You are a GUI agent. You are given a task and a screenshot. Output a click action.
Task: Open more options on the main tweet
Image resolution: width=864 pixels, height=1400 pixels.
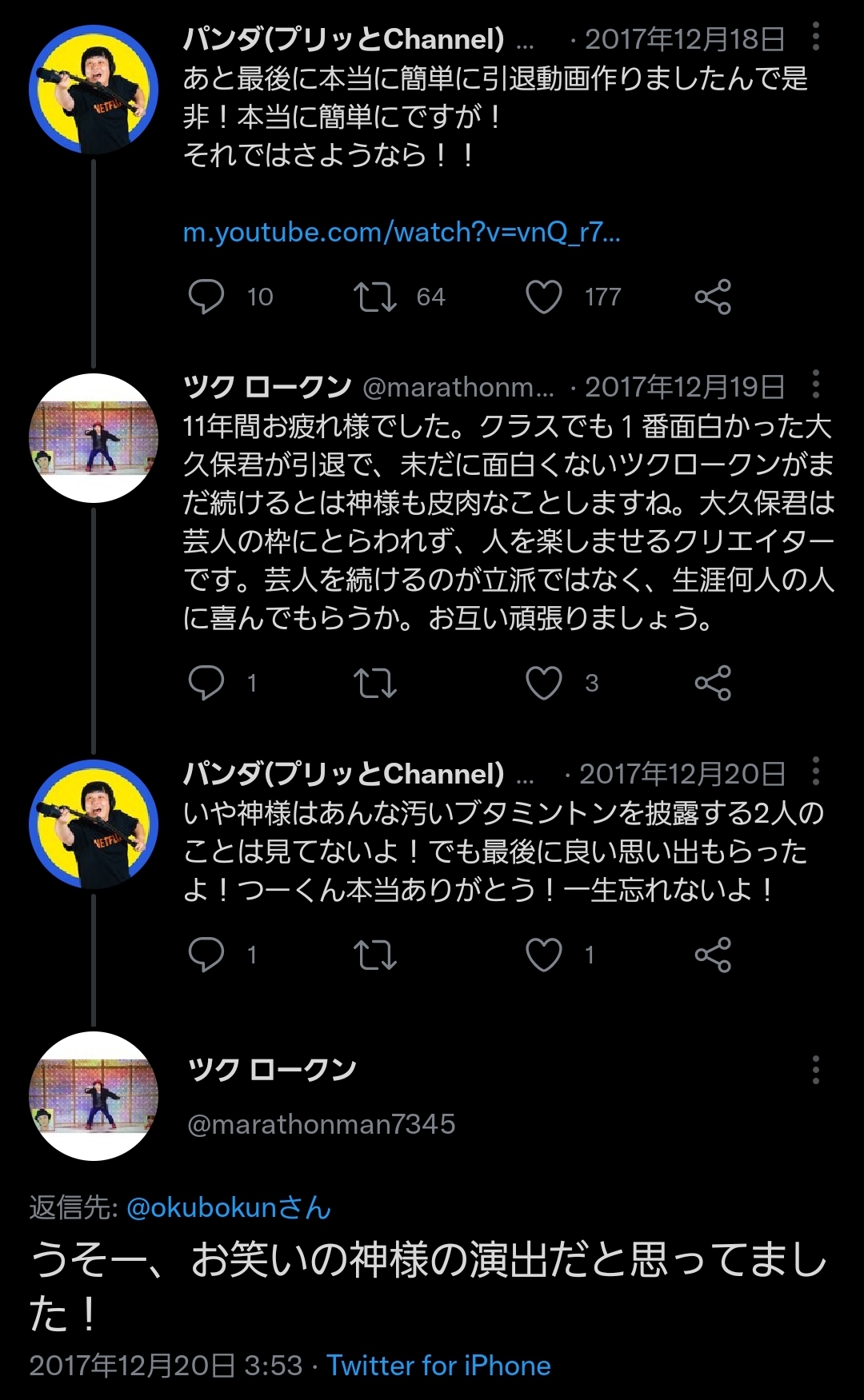click(815, 1070)
